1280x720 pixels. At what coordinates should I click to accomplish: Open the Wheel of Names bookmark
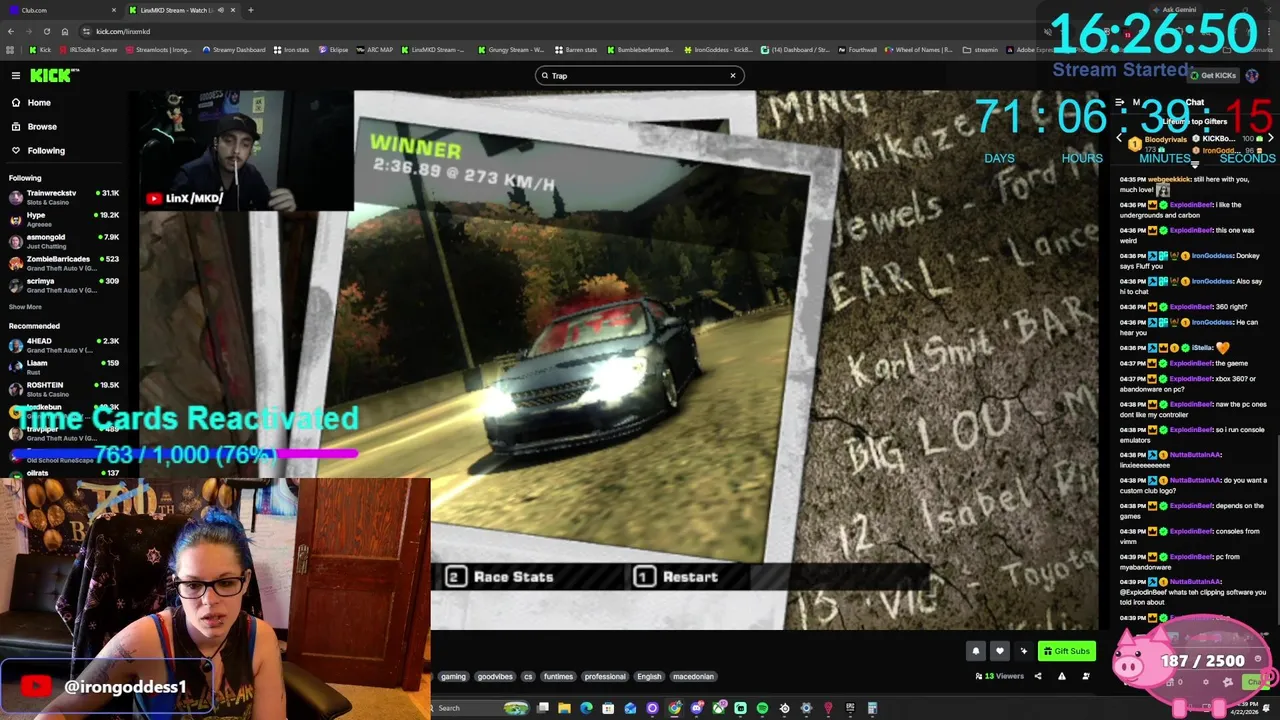(918, 49)
